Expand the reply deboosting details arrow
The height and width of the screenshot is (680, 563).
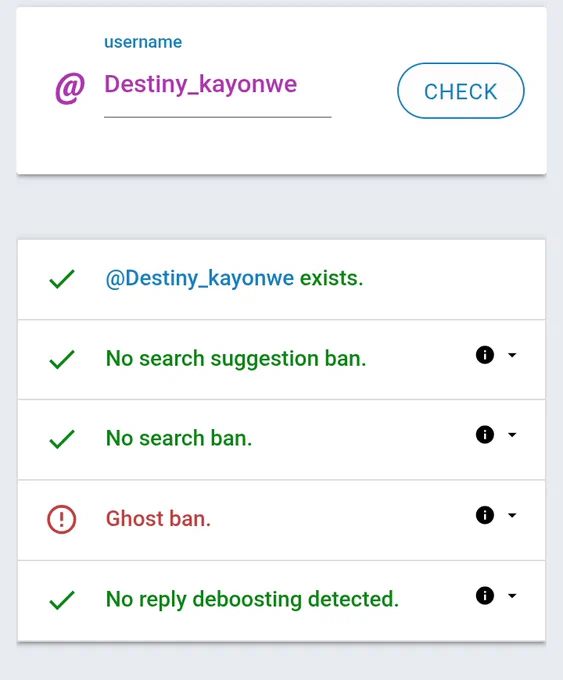click(x=512, y=595)
